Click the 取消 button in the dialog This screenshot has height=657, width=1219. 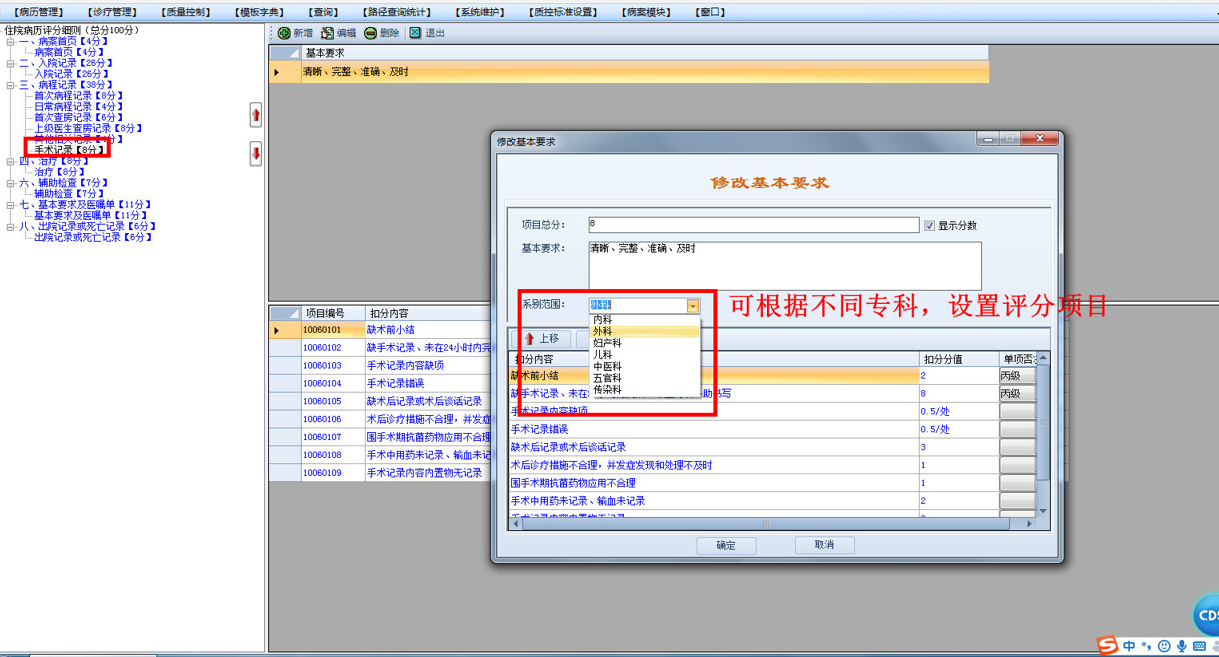824,545
